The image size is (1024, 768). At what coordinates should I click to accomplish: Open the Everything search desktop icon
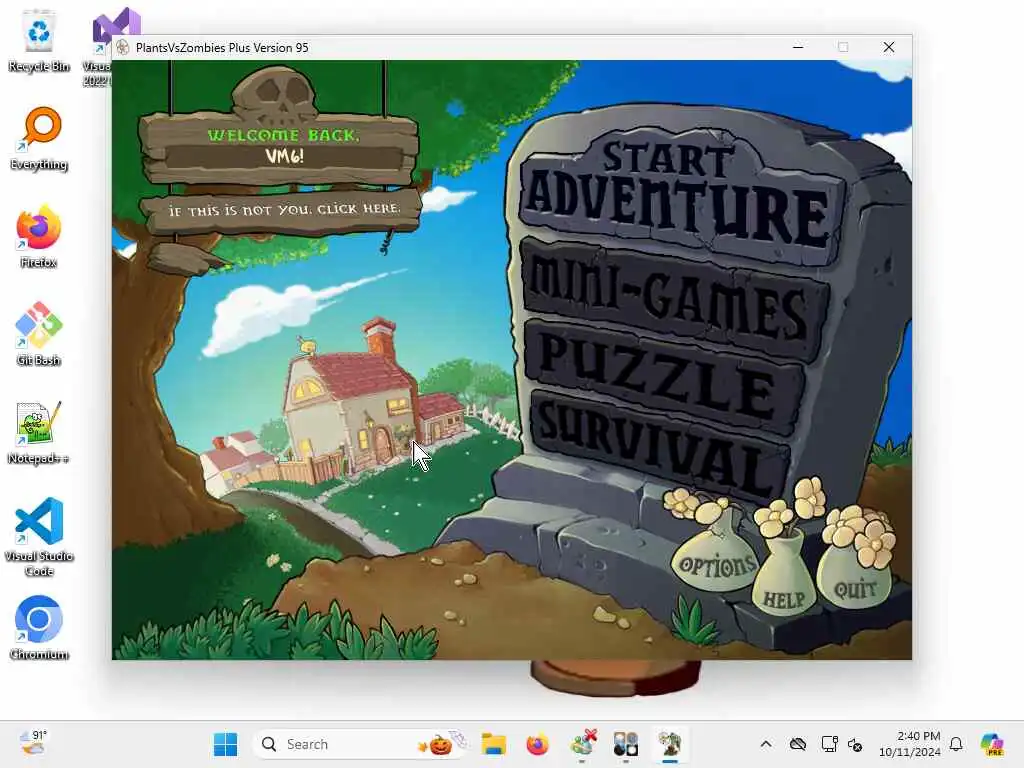pyautogui.click(x=39, y=138)
